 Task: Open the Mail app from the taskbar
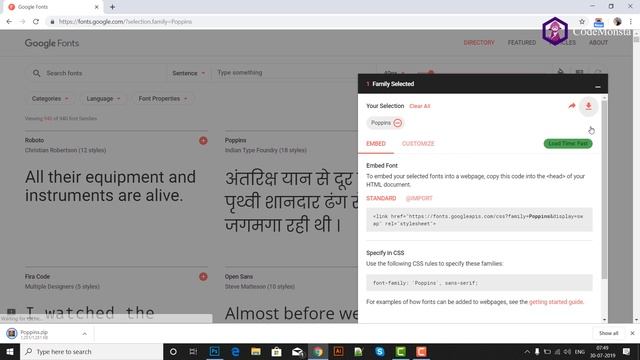[297, 351]
